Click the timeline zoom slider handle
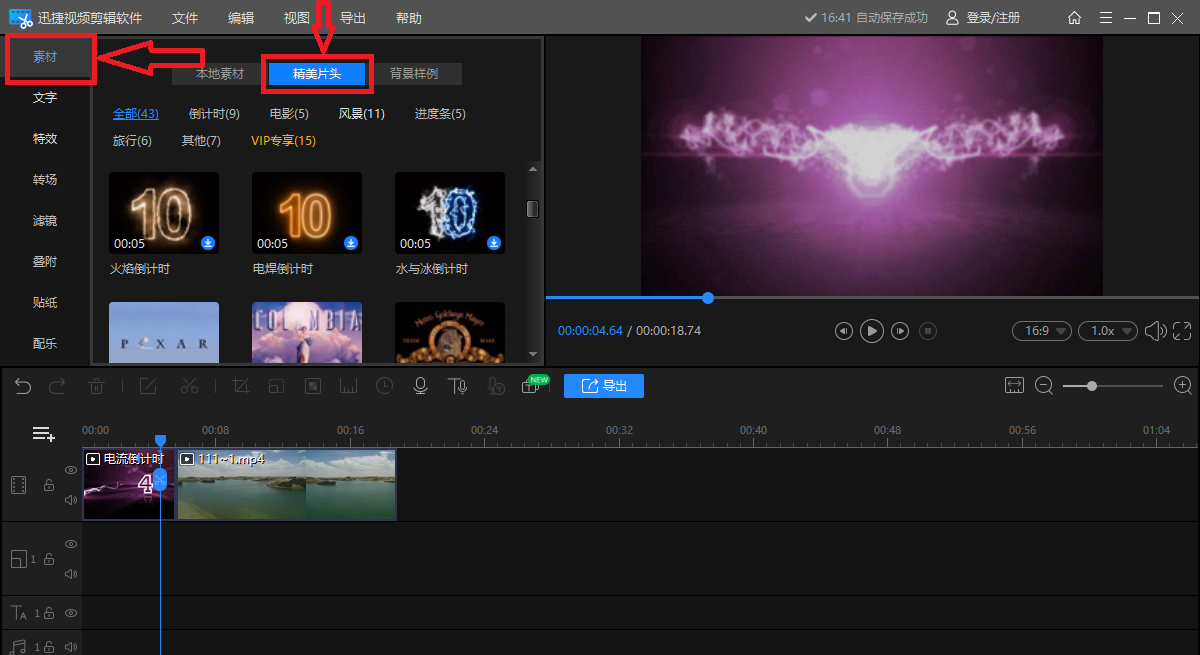The image size is (1200, 655). [1092, 386]
